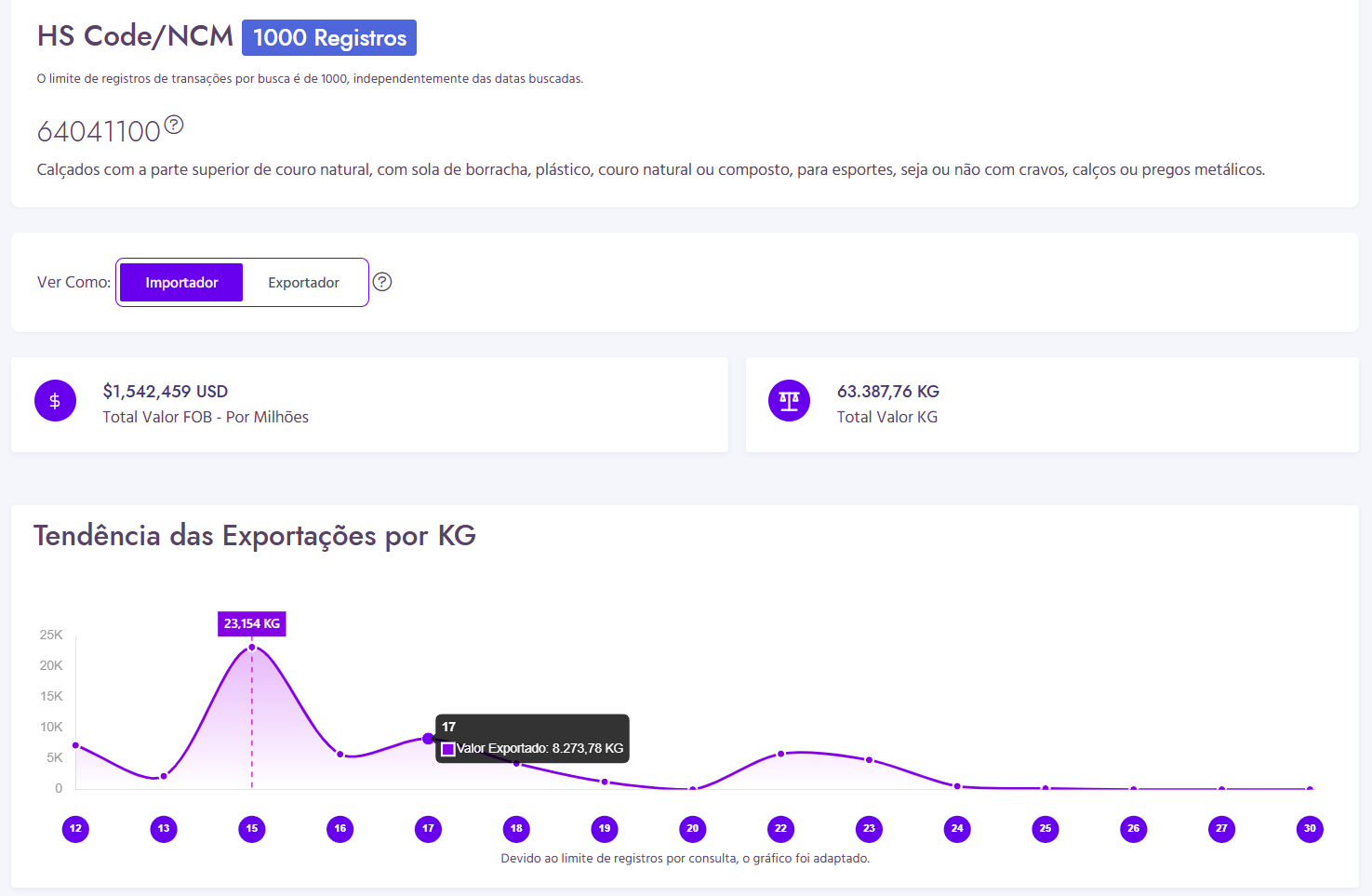Click highlighted data point for day 17
The height and width of the screenshot is (896, 1372).
coord(428,739)
